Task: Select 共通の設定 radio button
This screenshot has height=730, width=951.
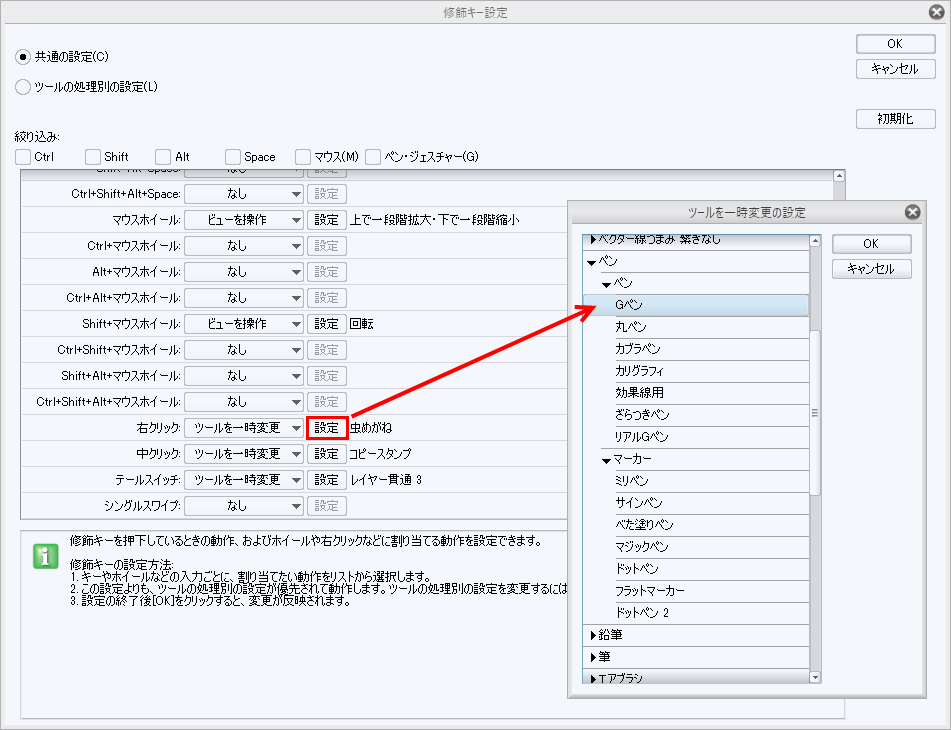Action: (23, 56)
